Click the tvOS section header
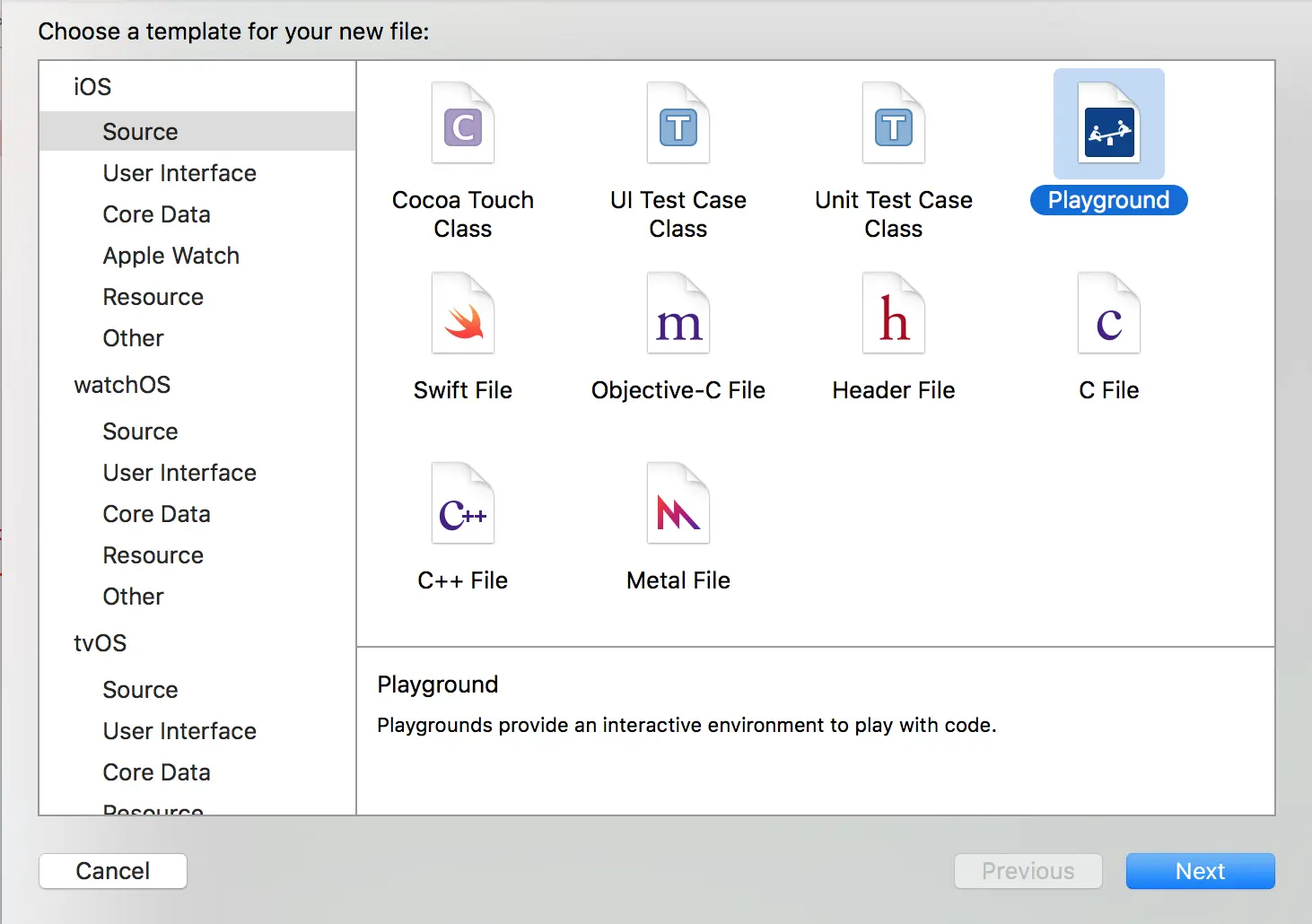Screen dimensions: 1312x924 click(x=101, y=643)
